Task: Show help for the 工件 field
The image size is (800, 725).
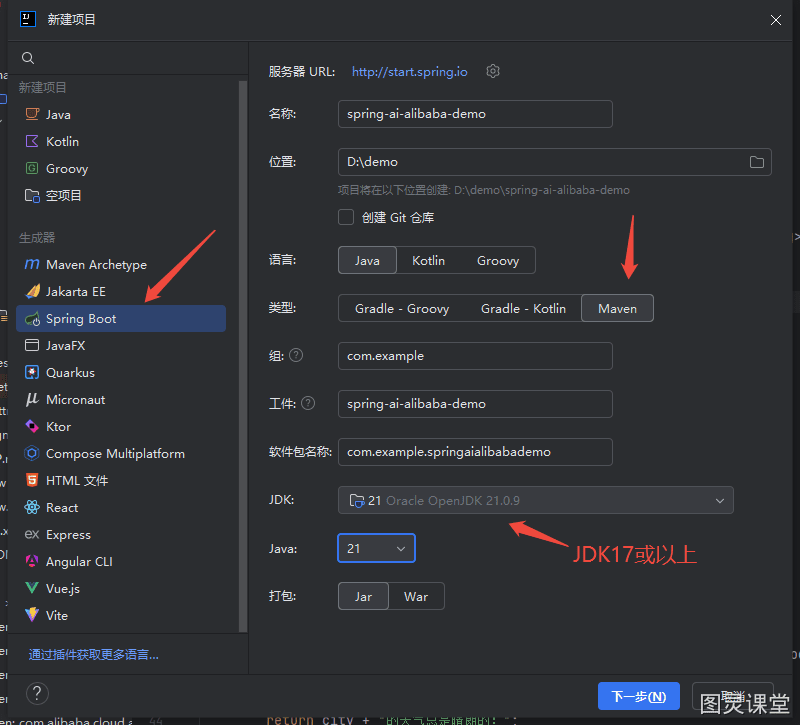Action: click(x=308, y=404)
